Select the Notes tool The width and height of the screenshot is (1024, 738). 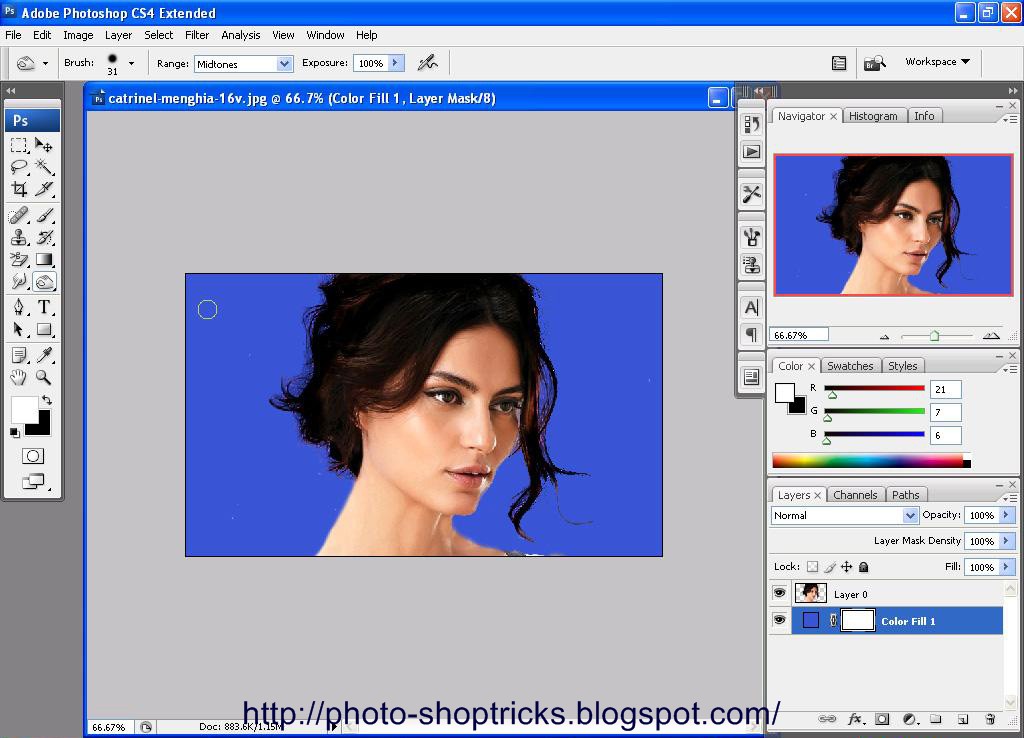coord(19,355)
